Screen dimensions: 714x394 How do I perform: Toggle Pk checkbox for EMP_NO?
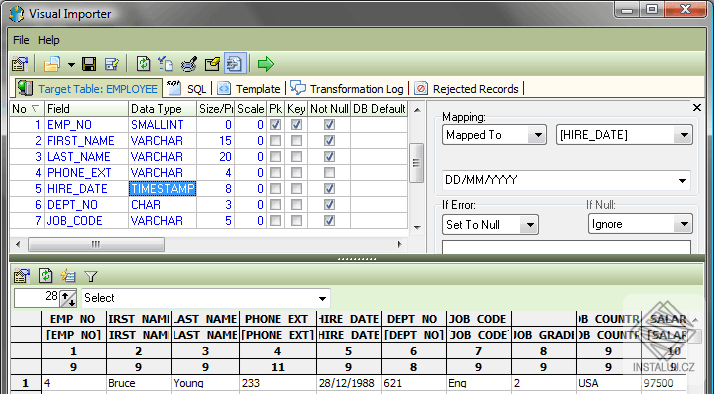tap(275, 124)
